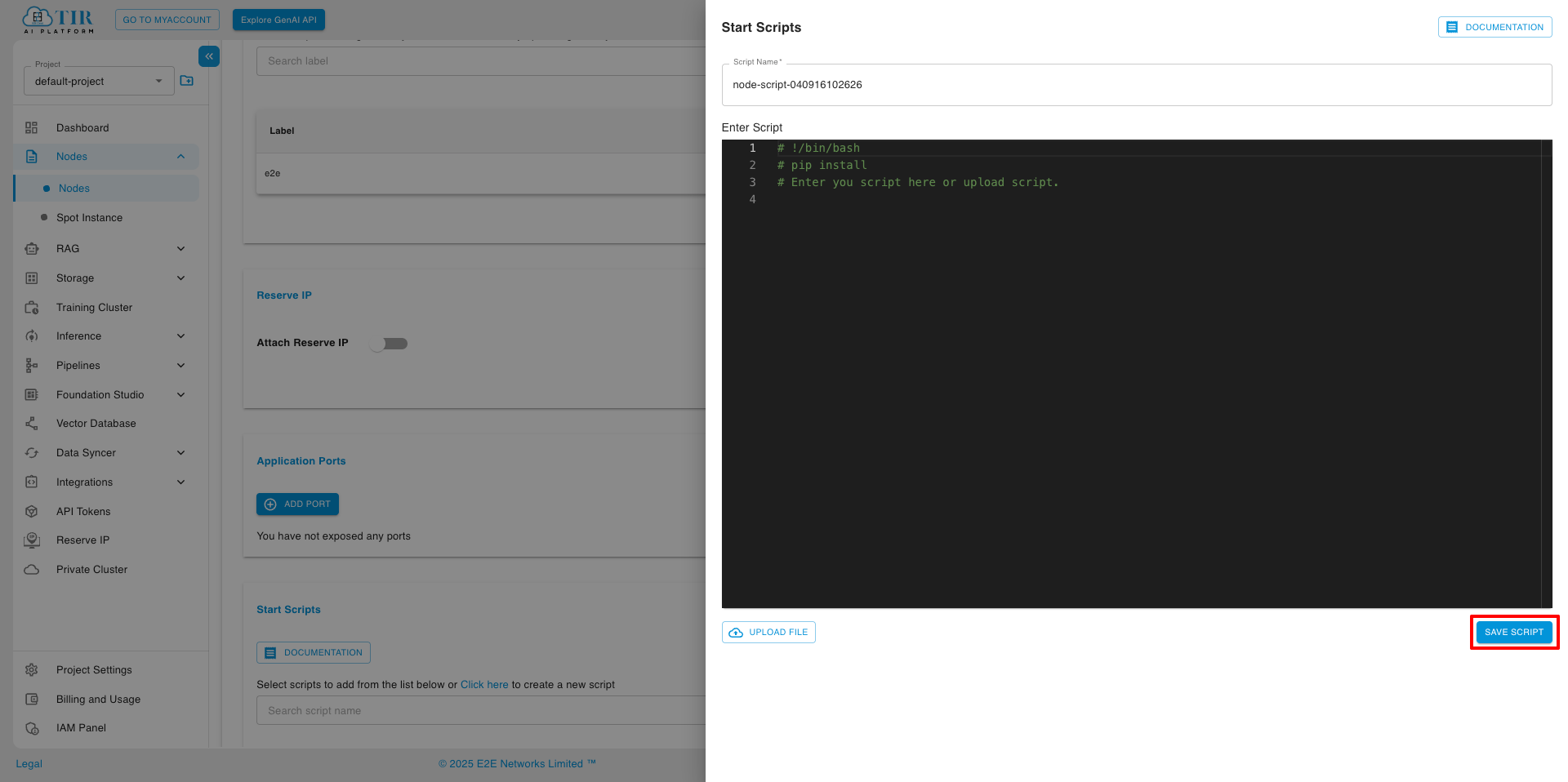Click the IAM Panel icon

(x=32, y=728)
